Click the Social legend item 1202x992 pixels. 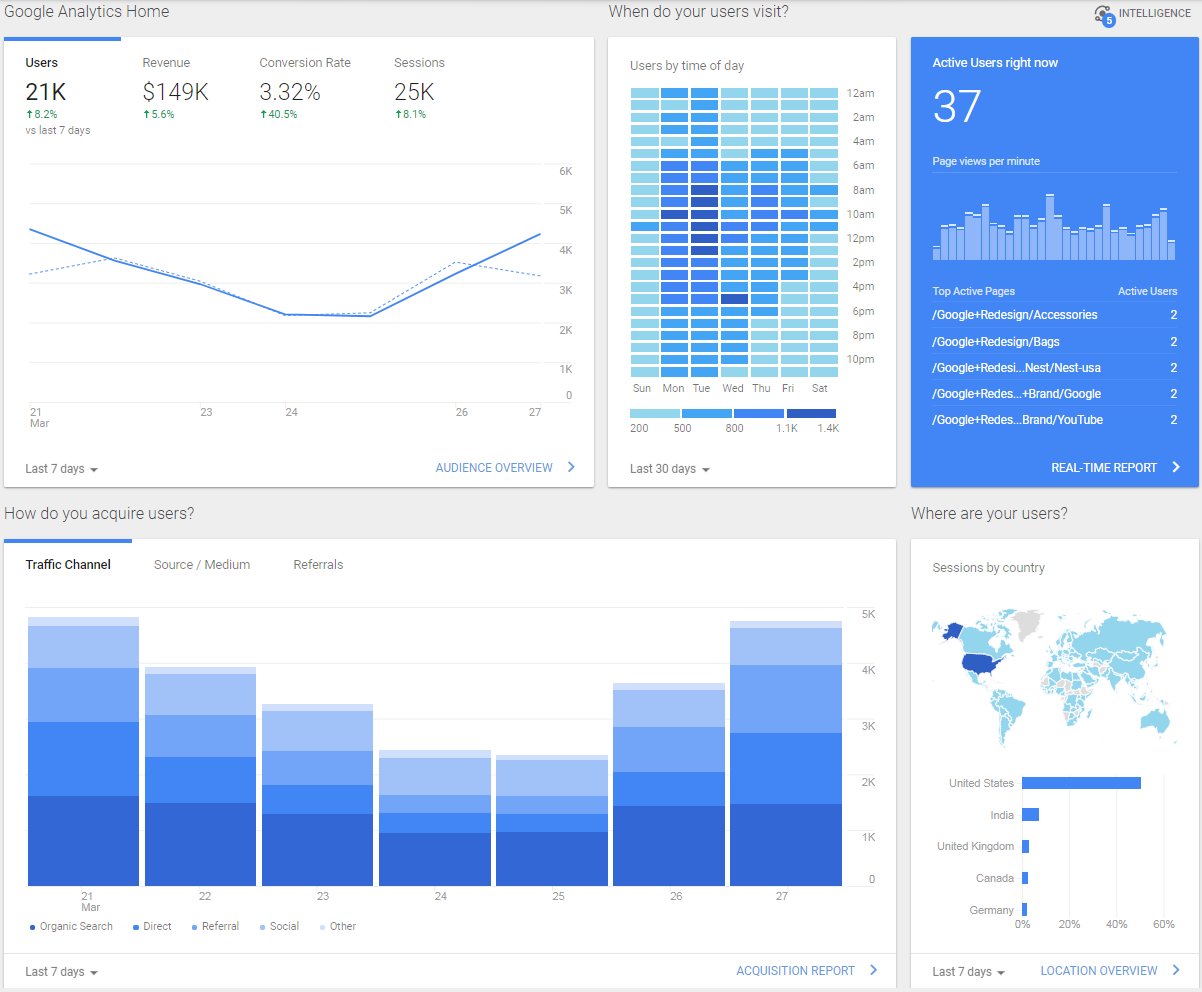tap(279, 927)
